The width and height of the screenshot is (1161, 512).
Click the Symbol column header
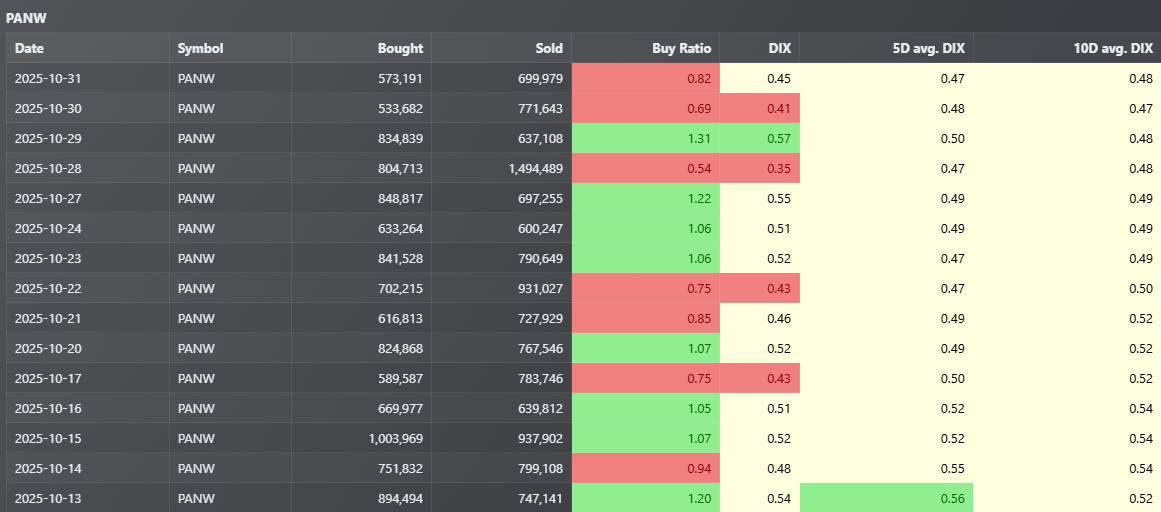(200, 48)
